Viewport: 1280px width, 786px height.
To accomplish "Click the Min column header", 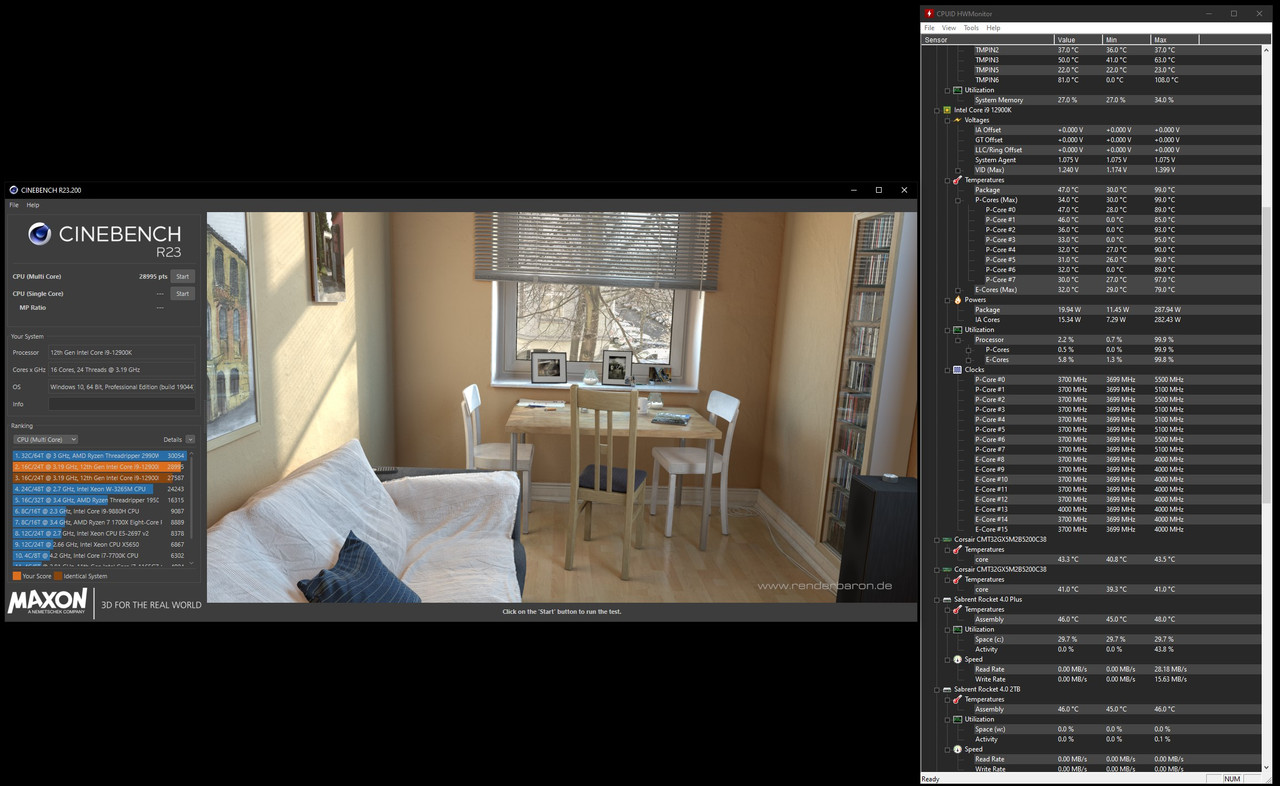I will (1126, 39).
